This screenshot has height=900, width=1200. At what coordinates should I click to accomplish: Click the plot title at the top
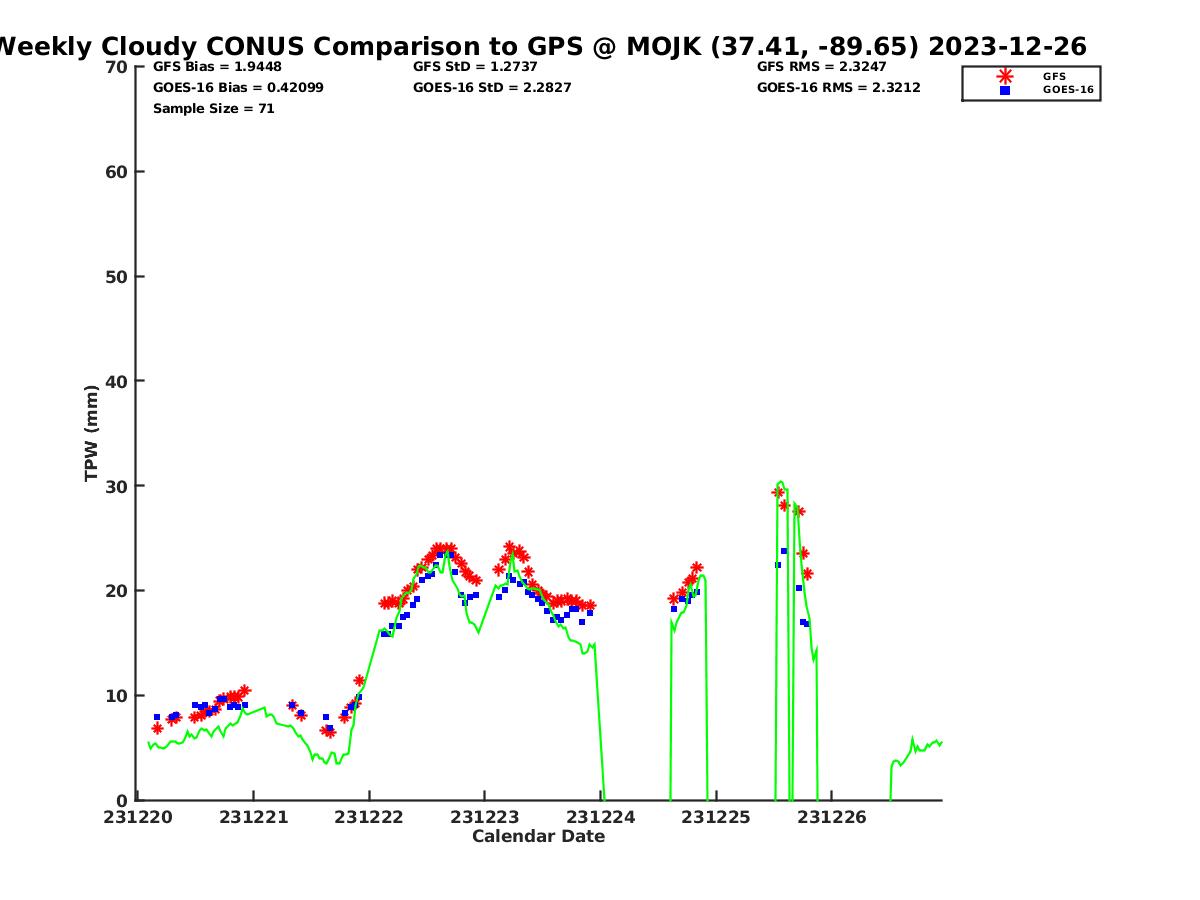(541, 46)
